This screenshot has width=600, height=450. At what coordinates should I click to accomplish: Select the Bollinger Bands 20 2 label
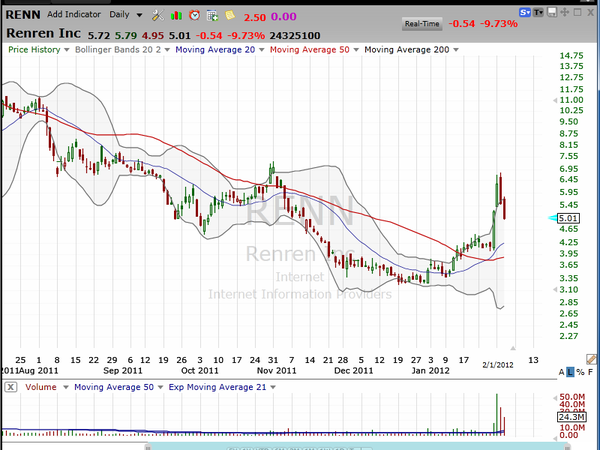pos(118,50)
